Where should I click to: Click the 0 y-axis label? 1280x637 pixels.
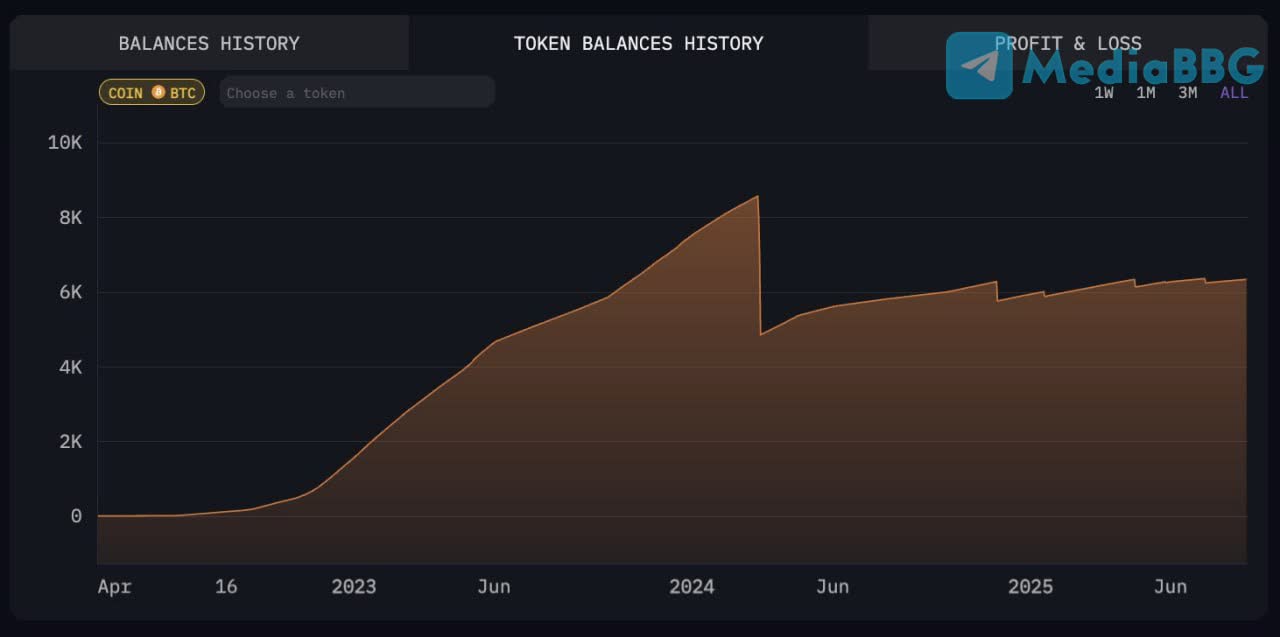point(76,516)
